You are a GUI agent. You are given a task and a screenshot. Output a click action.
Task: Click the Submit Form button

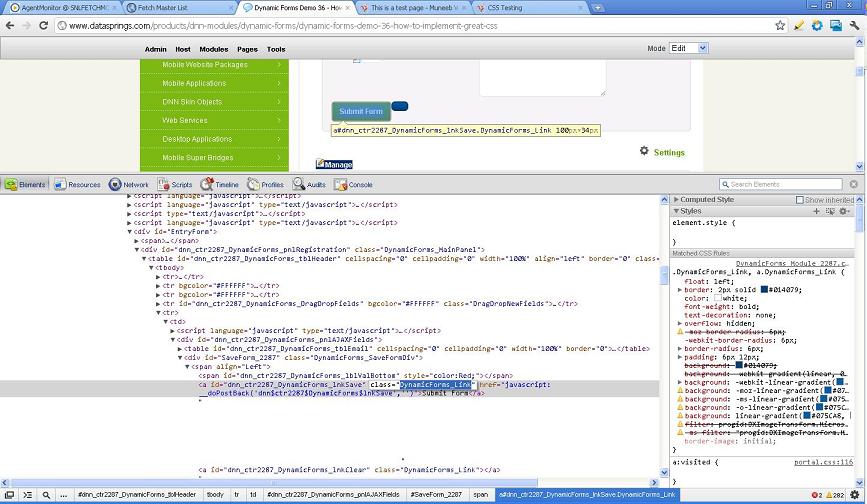(361, 111)
